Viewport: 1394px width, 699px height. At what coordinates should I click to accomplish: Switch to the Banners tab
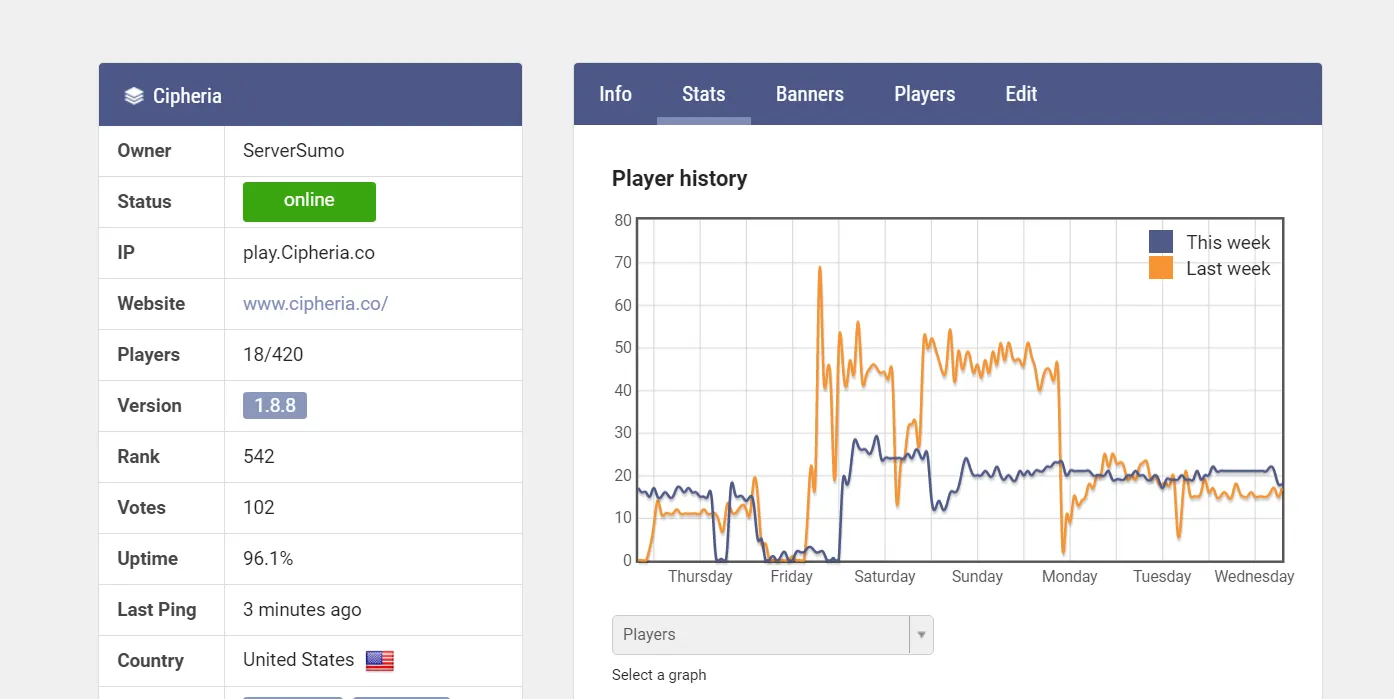tap(810, 94)
